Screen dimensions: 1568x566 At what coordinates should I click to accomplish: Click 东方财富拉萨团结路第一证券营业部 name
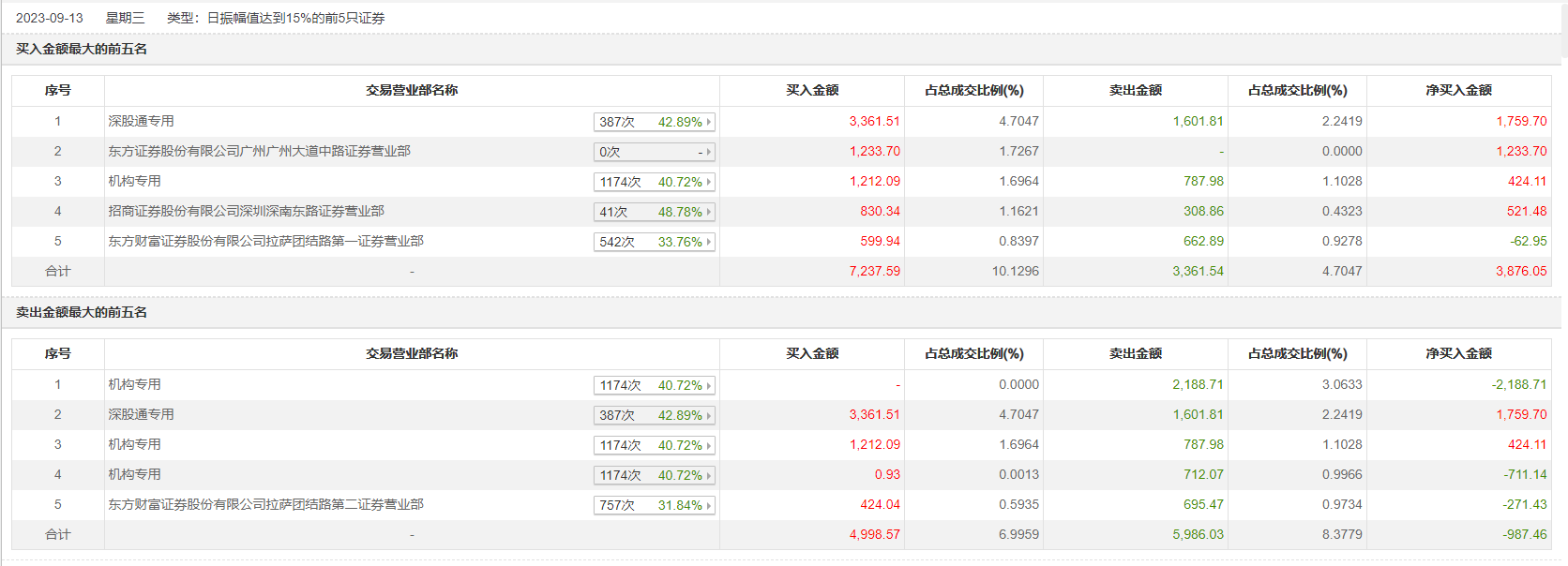click(x=265, y=241)
